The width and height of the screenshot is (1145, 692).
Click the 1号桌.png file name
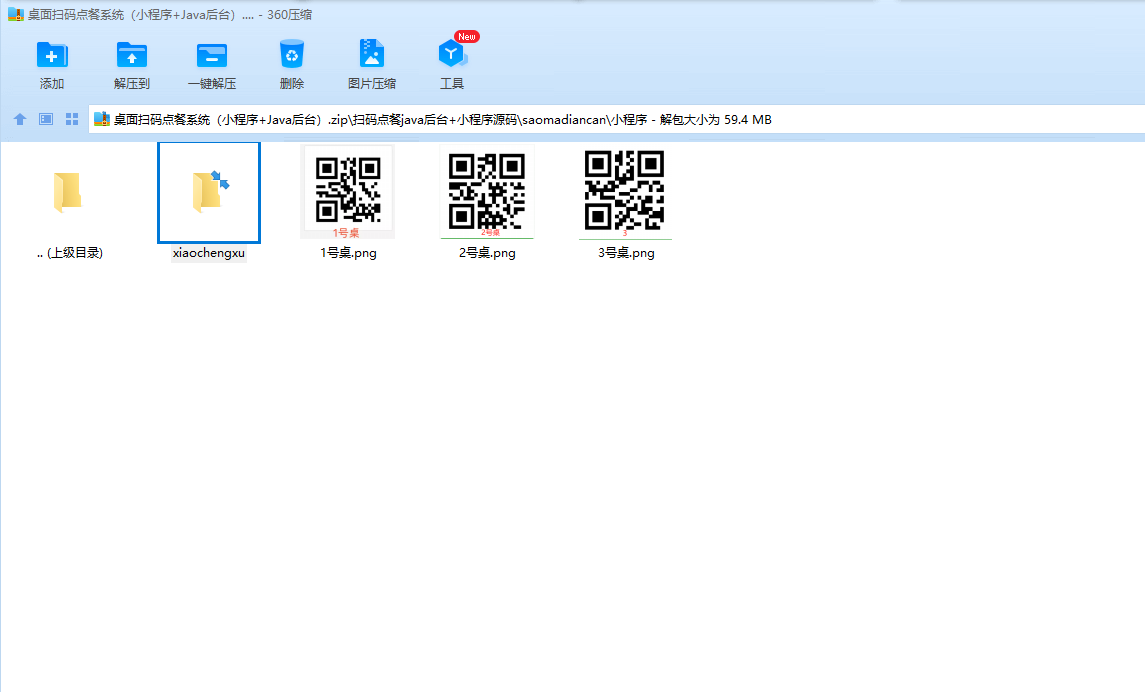point(348,253)
